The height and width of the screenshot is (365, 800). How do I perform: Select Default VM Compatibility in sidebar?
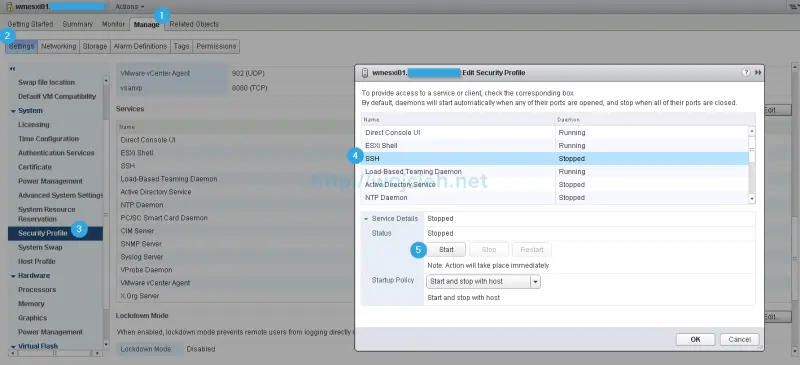tap(57, 96)
